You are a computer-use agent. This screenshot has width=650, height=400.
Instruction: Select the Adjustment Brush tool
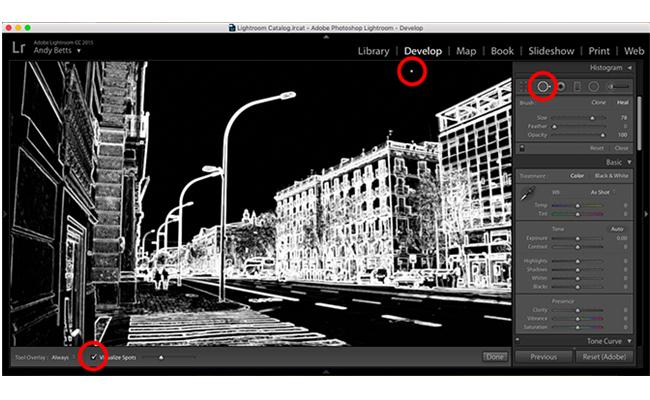click(618, 87)
